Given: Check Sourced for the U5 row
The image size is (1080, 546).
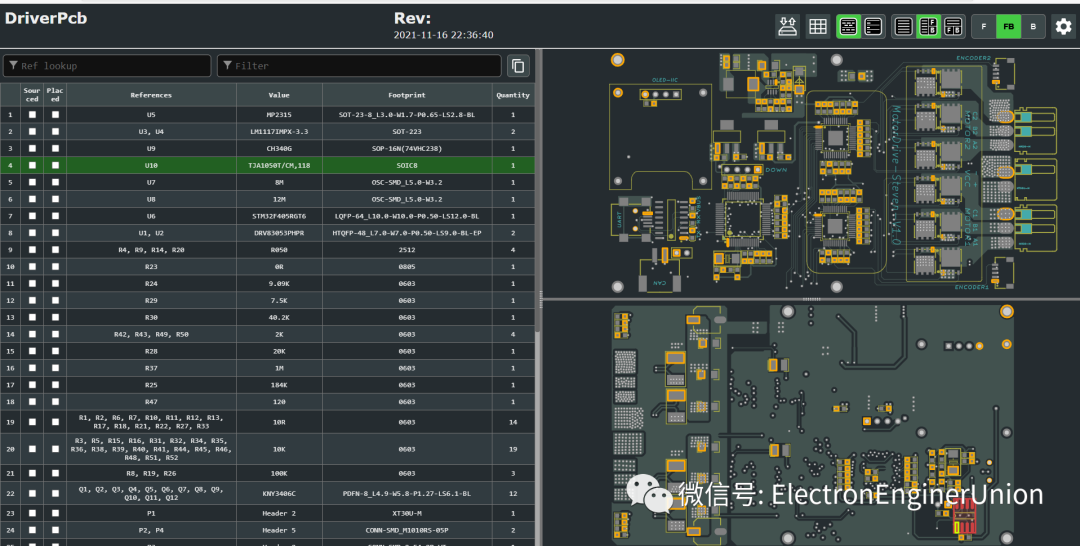Looking at the screenshot, I should tap(32, 115).
